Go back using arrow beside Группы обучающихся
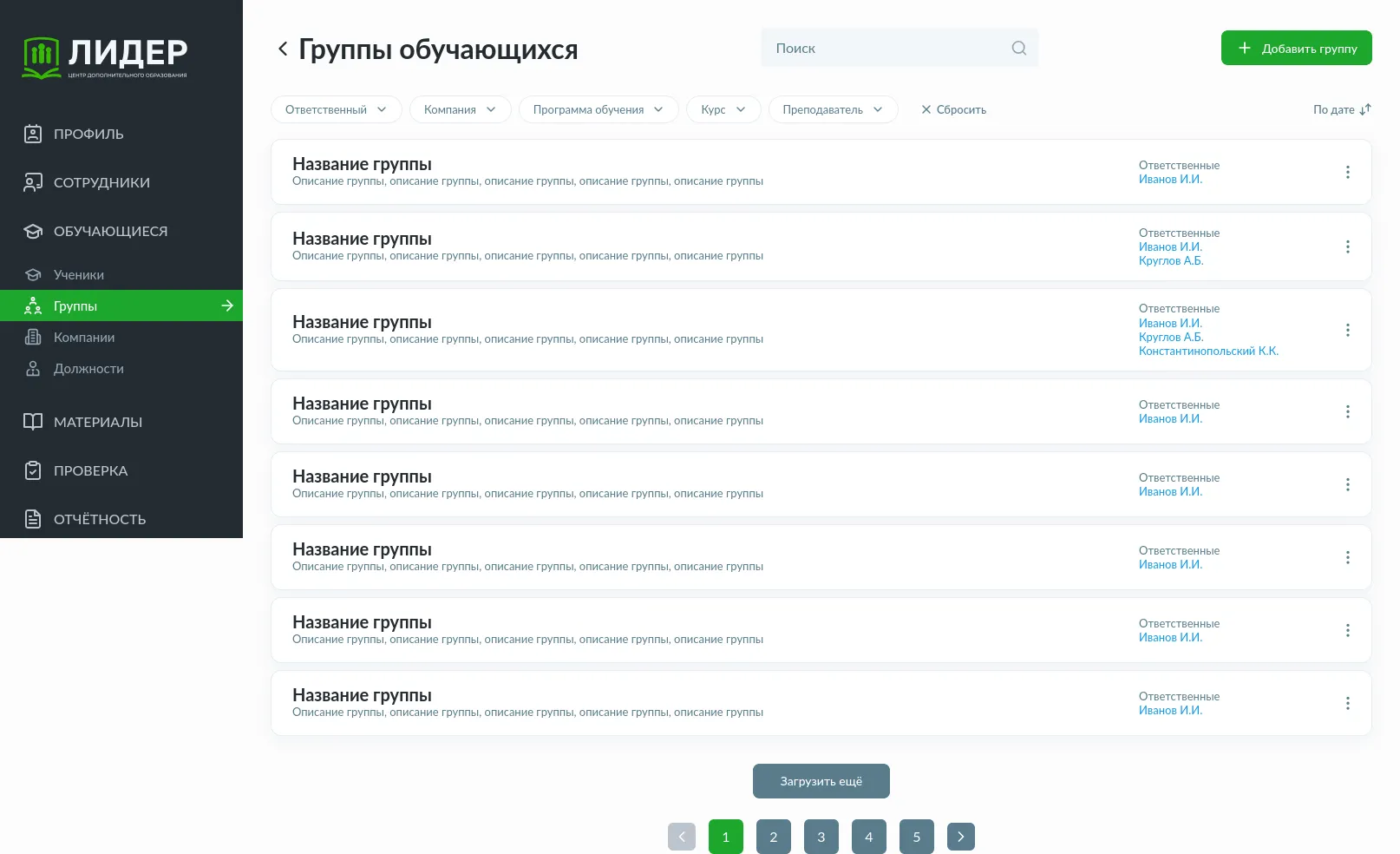The width and height of the screenshot is (1400, 854). [283, 49]
